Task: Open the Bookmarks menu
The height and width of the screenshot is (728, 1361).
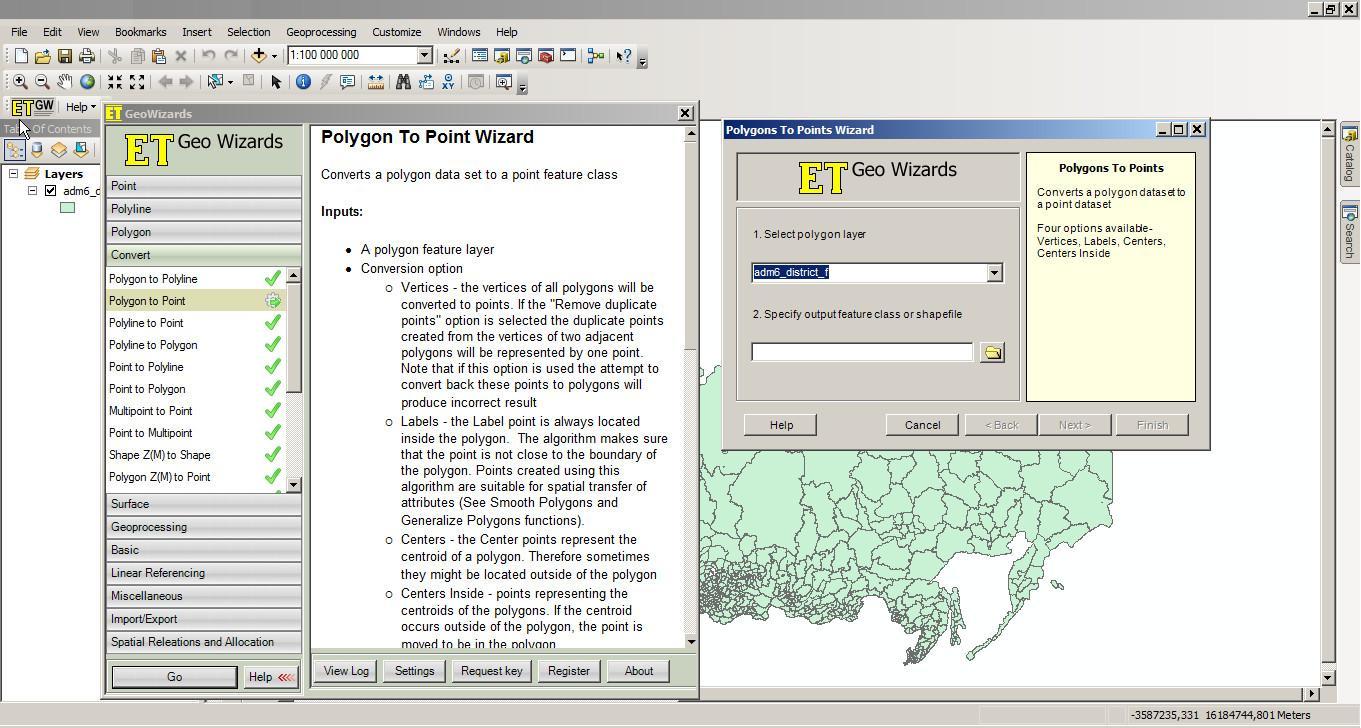Action: 141,32
